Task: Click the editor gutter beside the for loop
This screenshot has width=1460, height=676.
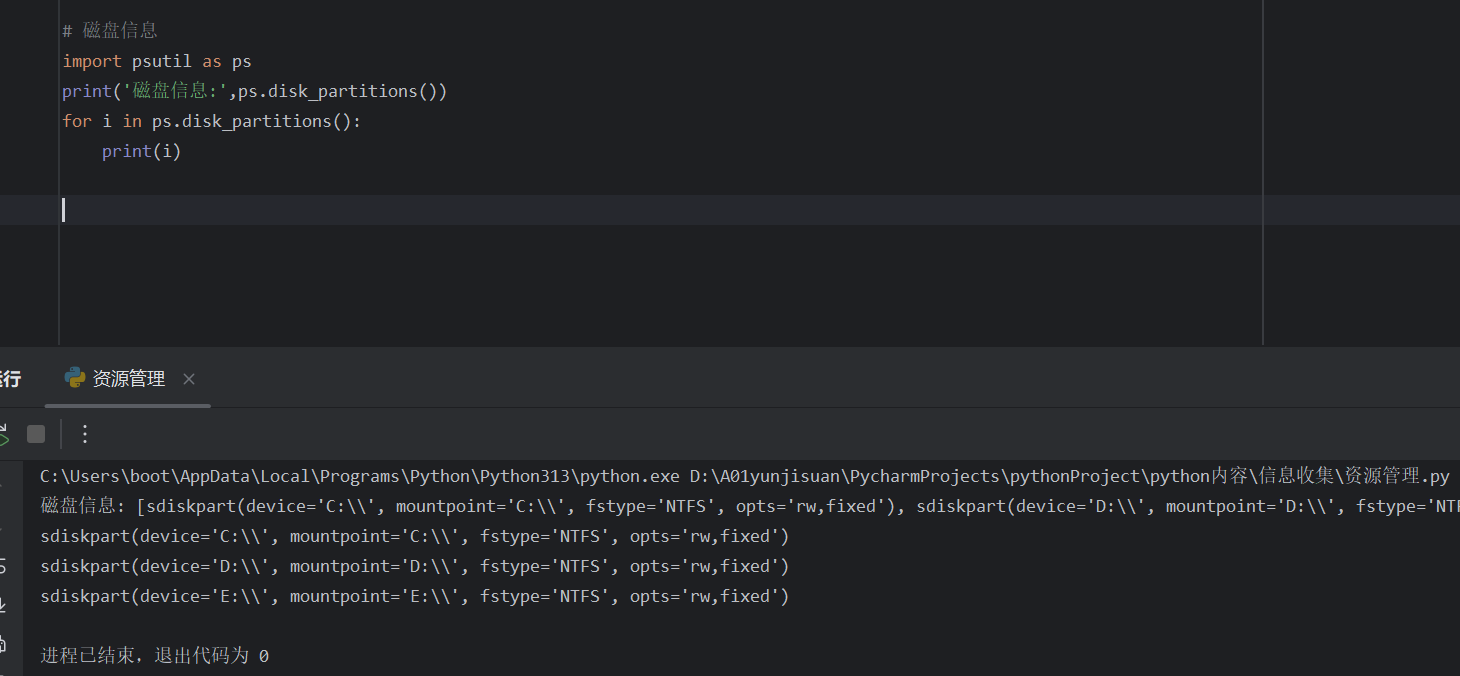Action: (x=30, y=120)
